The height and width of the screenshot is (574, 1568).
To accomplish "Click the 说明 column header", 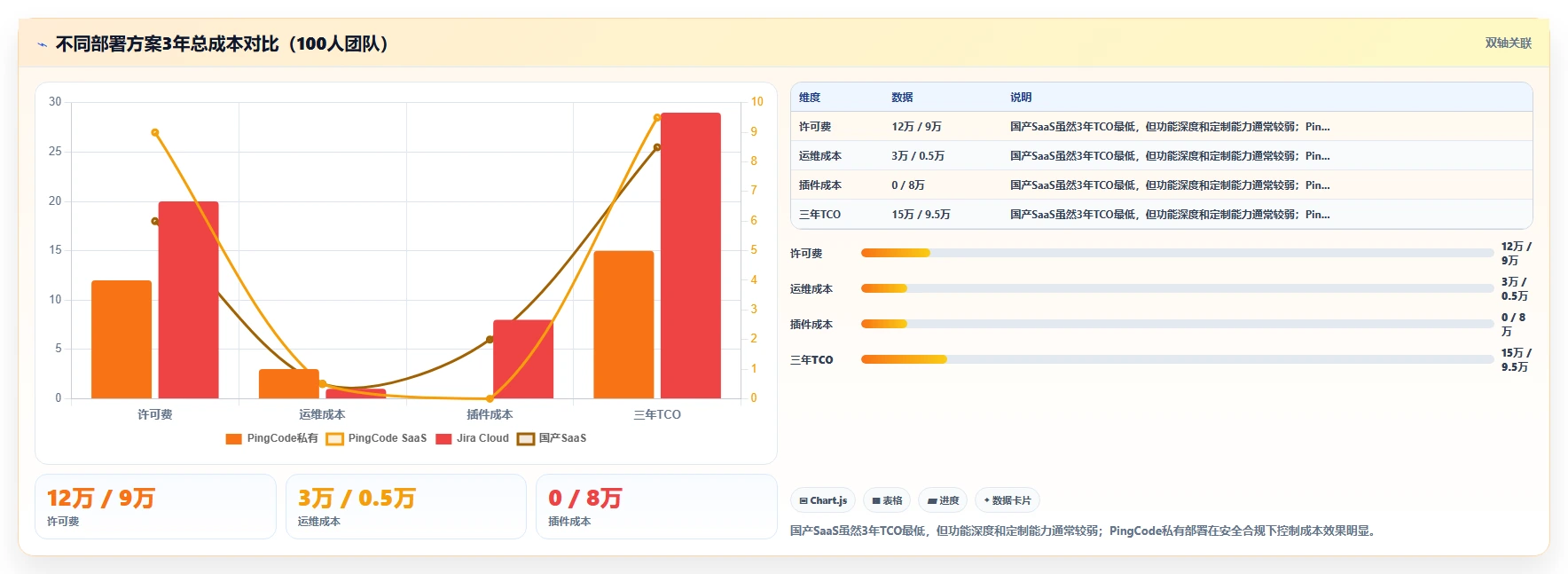I will point(1021,98).
